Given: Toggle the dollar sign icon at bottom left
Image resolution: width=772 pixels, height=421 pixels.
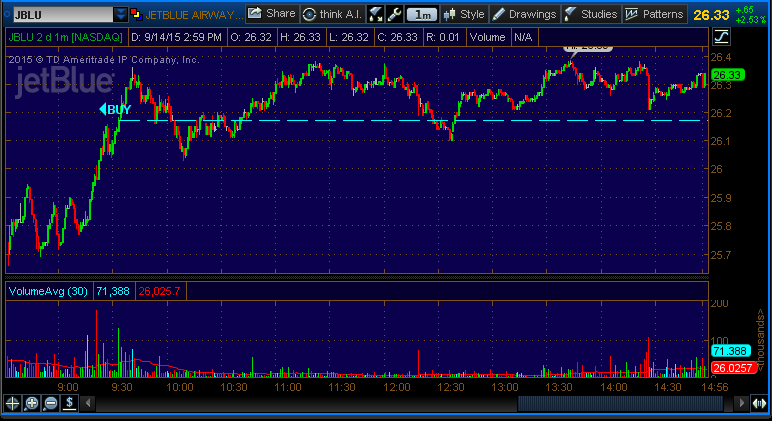Looking at the screenshot, I should 70,403.
